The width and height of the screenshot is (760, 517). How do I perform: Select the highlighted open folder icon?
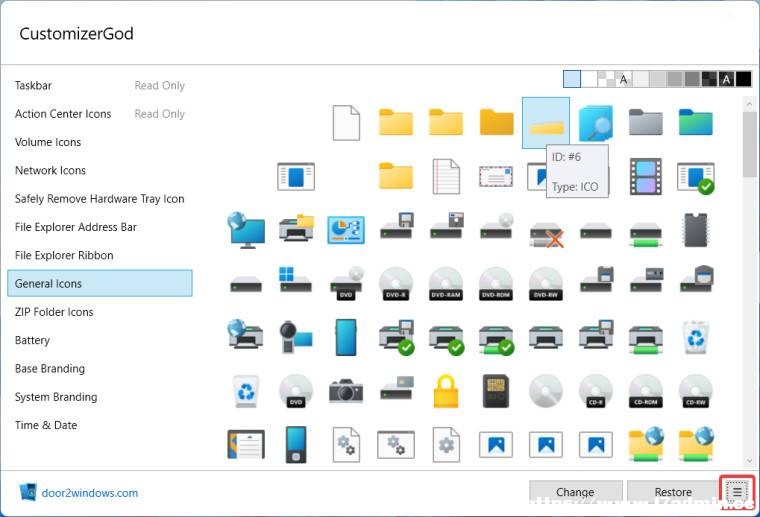[546, 123]
